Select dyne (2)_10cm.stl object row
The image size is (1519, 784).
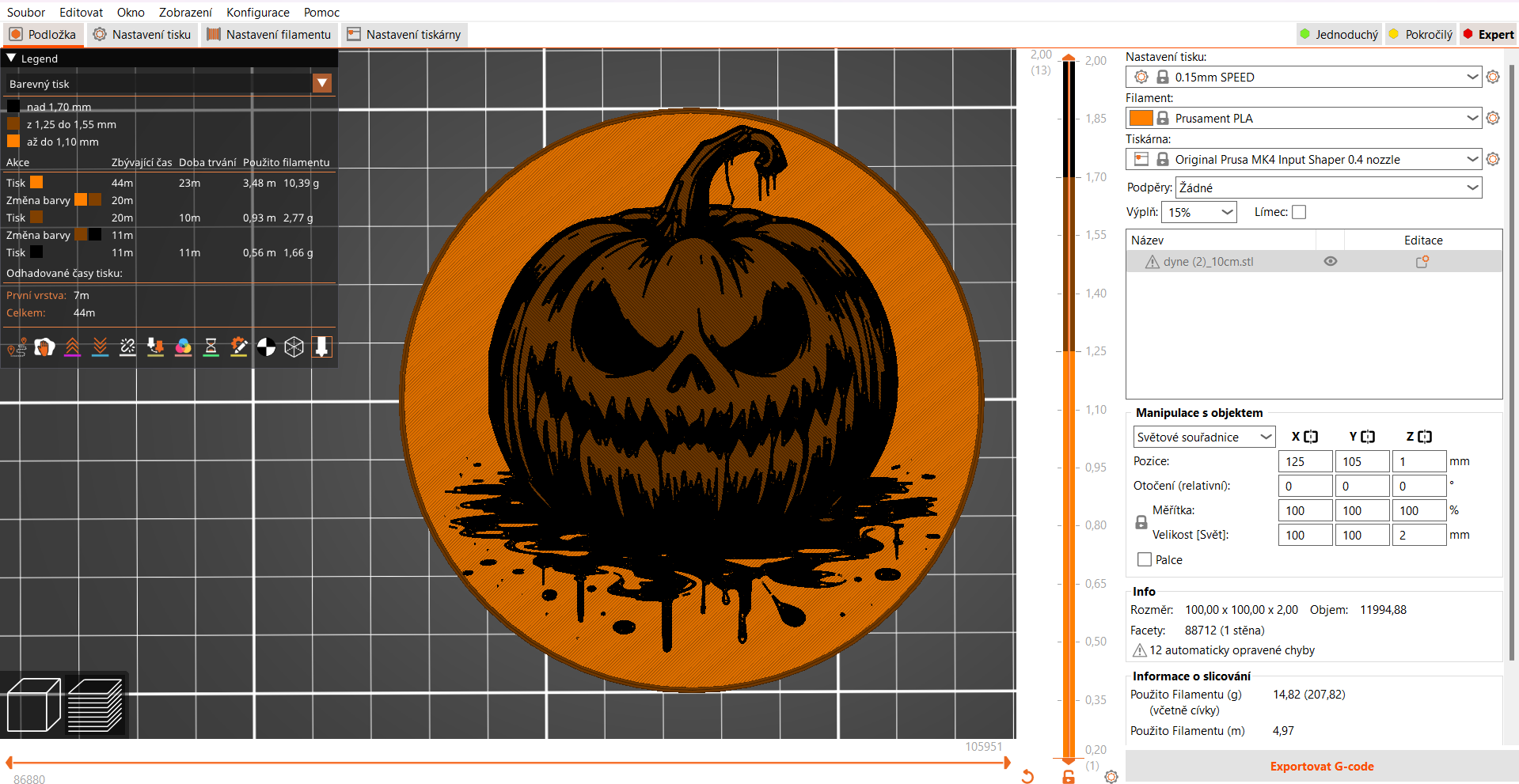(1314, 262)
